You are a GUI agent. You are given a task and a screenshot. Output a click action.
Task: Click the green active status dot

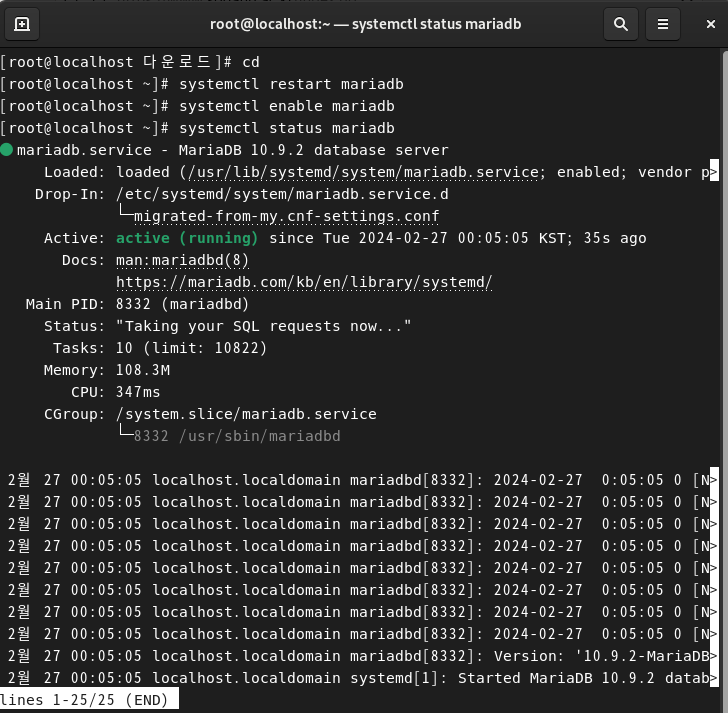coord(6,150)
